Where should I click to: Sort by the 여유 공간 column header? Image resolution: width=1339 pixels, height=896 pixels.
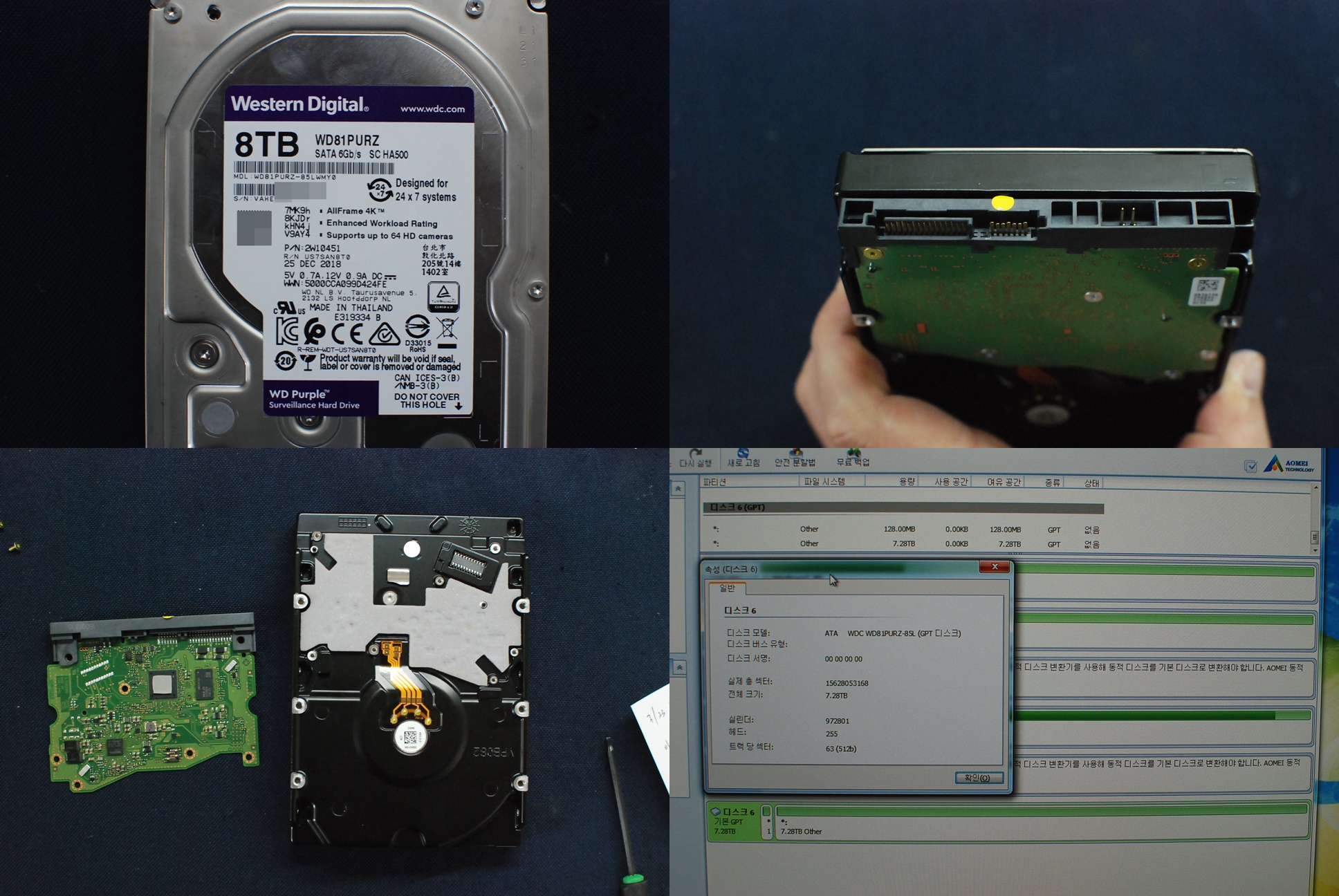click(997, 482)
